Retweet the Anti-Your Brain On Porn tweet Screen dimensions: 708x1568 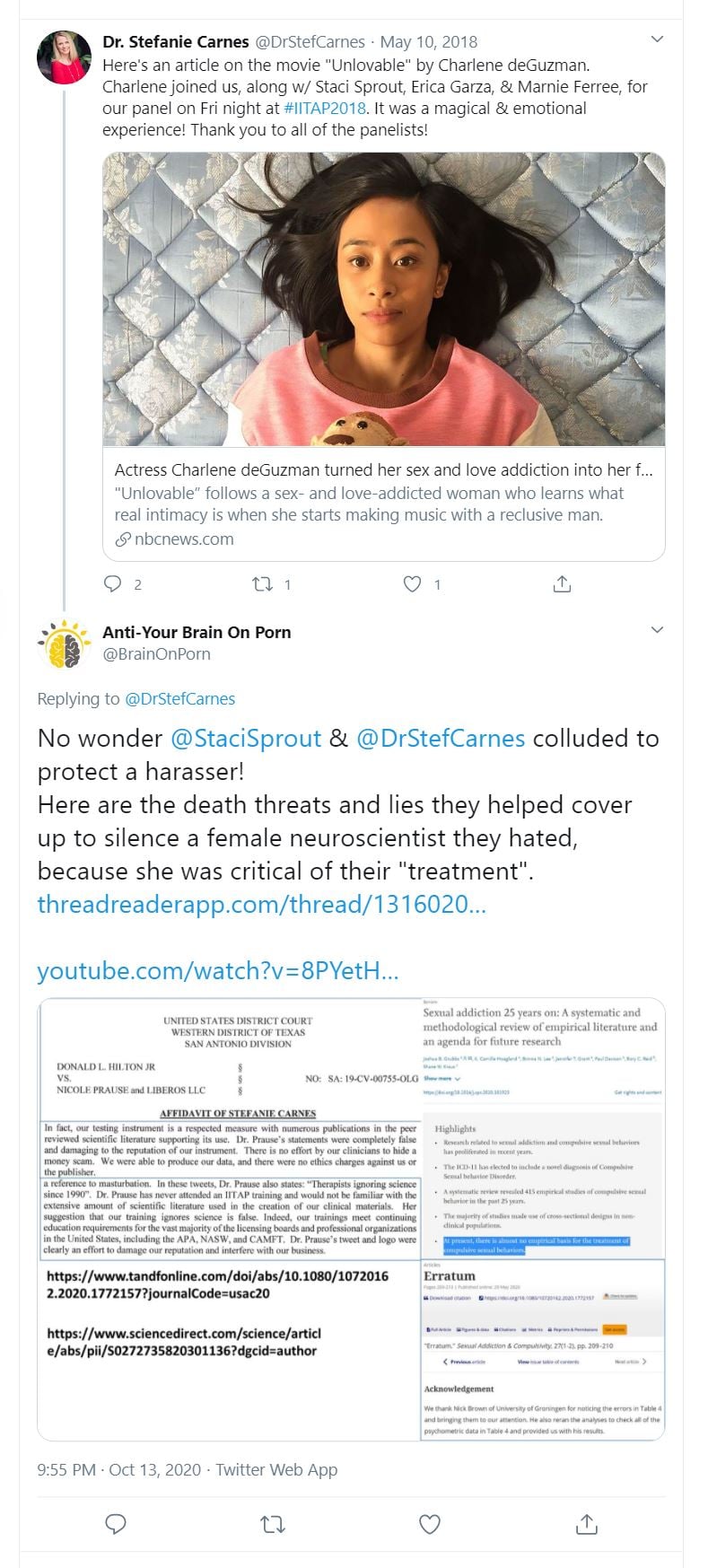(273, 1523)
